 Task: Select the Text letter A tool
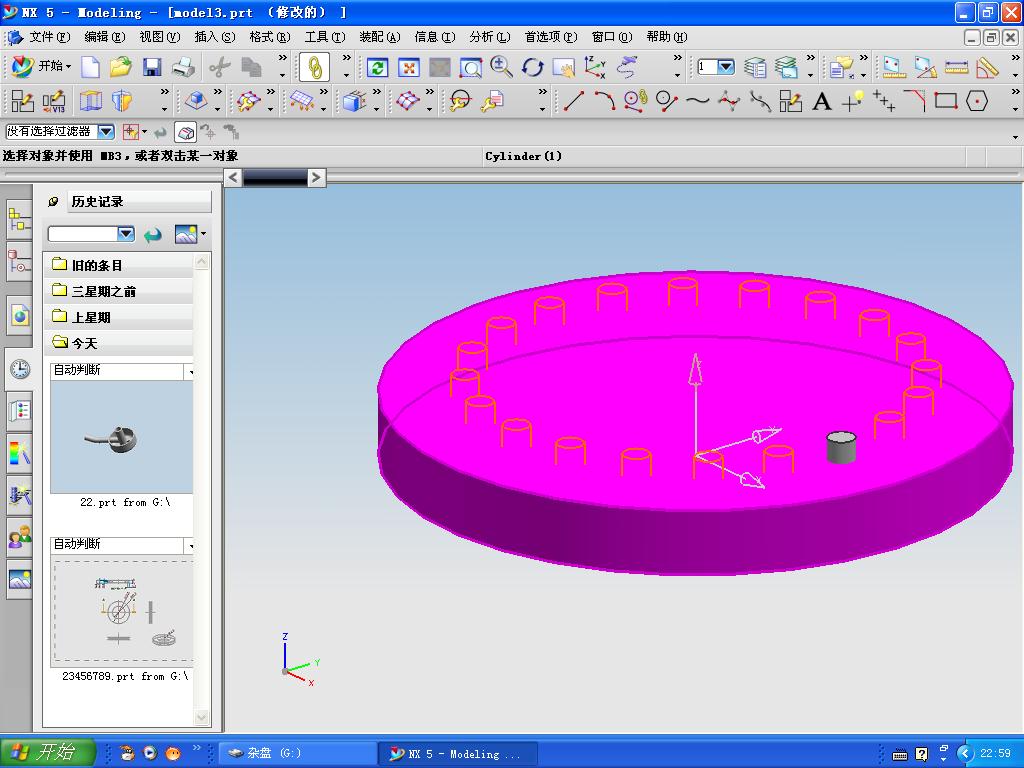click(x=822, y=101)
